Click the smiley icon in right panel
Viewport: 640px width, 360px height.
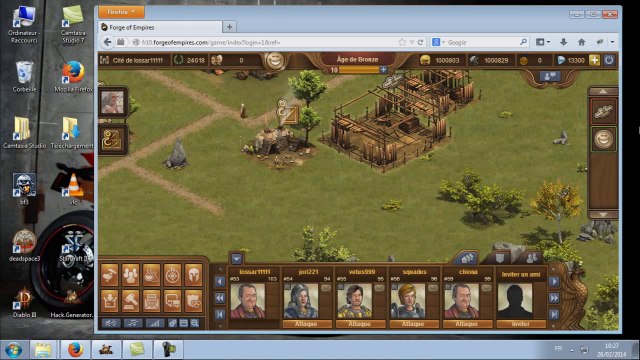coord(603,140)
